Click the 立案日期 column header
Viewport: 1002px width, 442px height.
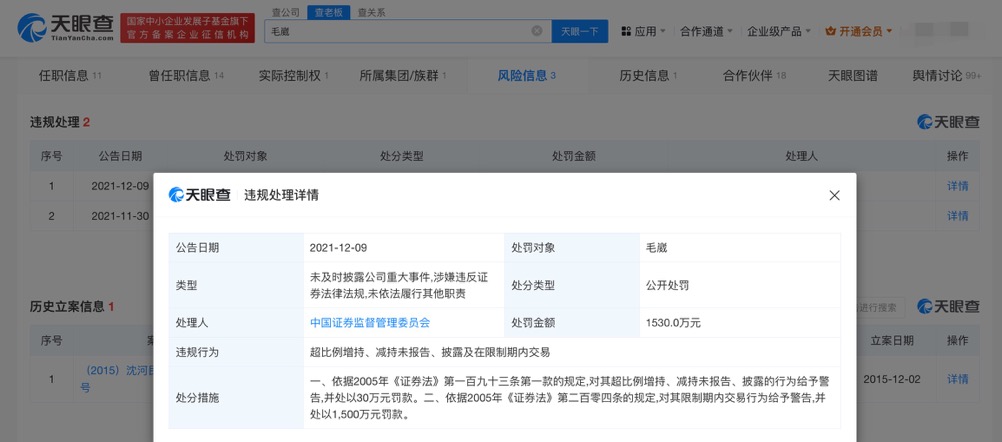coord(891,340)
